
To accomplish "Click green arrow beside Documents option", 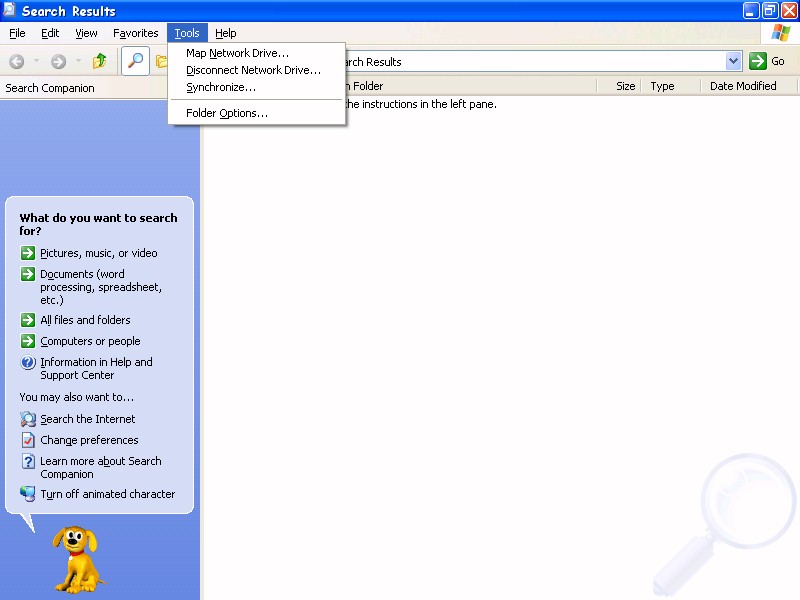I will point(28,274).
